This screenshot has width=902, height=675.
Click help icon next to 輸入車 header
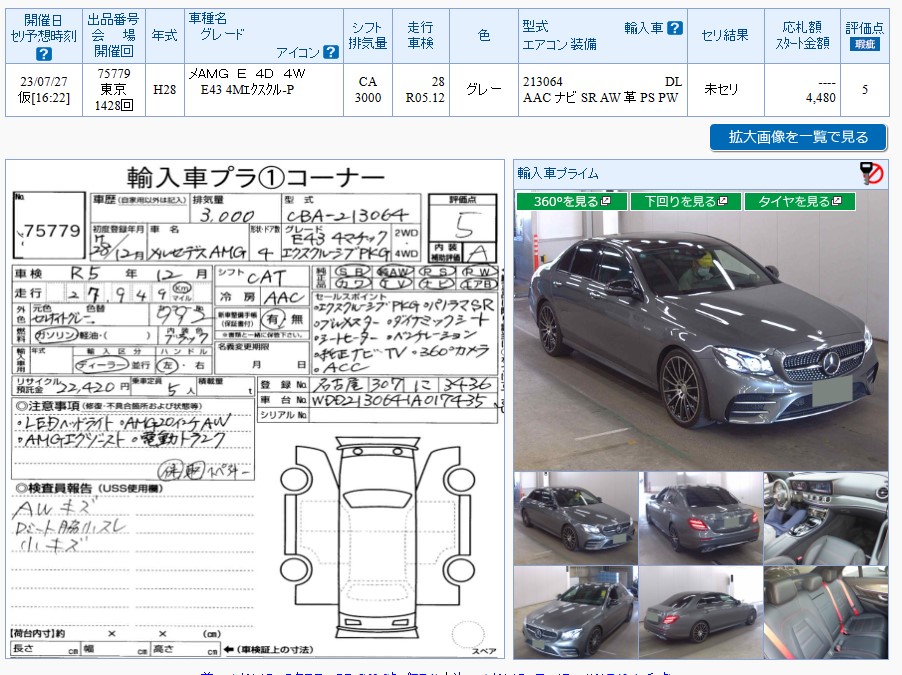(x=675, y=28)
